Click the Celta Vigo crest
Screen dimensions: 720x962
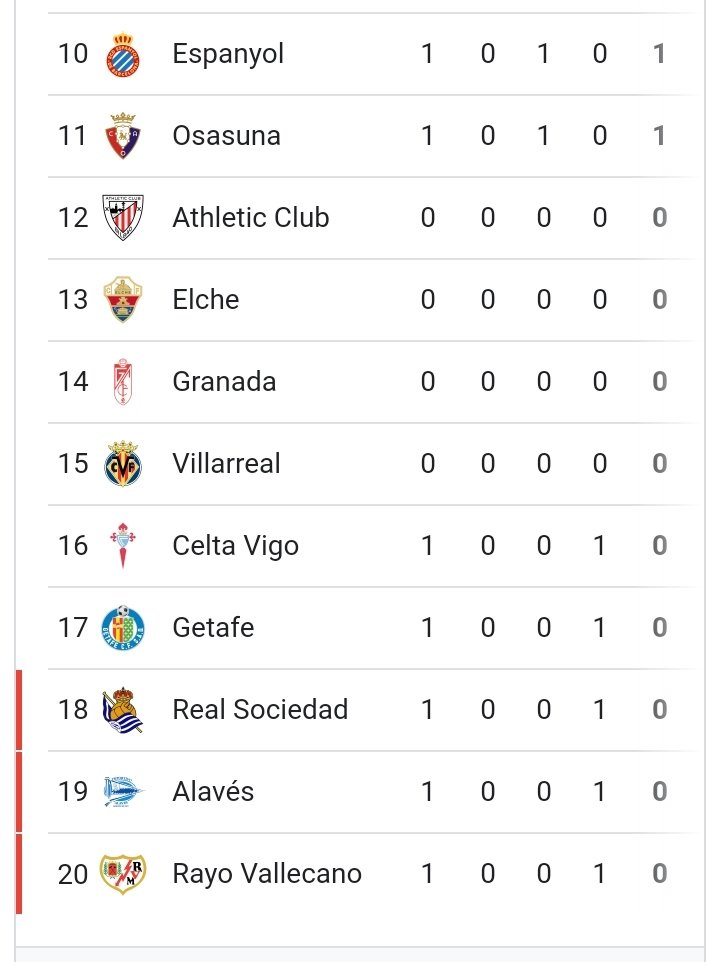pos(124,546)
